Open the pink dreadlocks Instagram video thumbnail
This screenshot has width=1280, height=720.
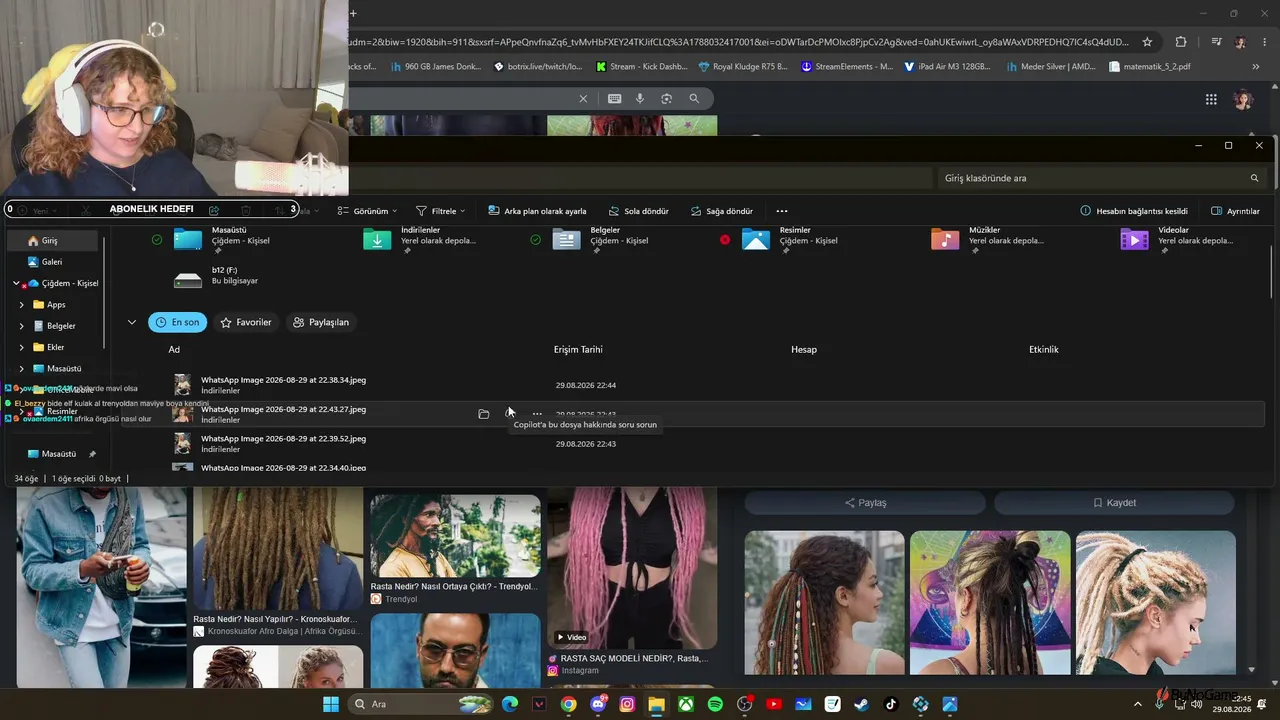point(632,568)
